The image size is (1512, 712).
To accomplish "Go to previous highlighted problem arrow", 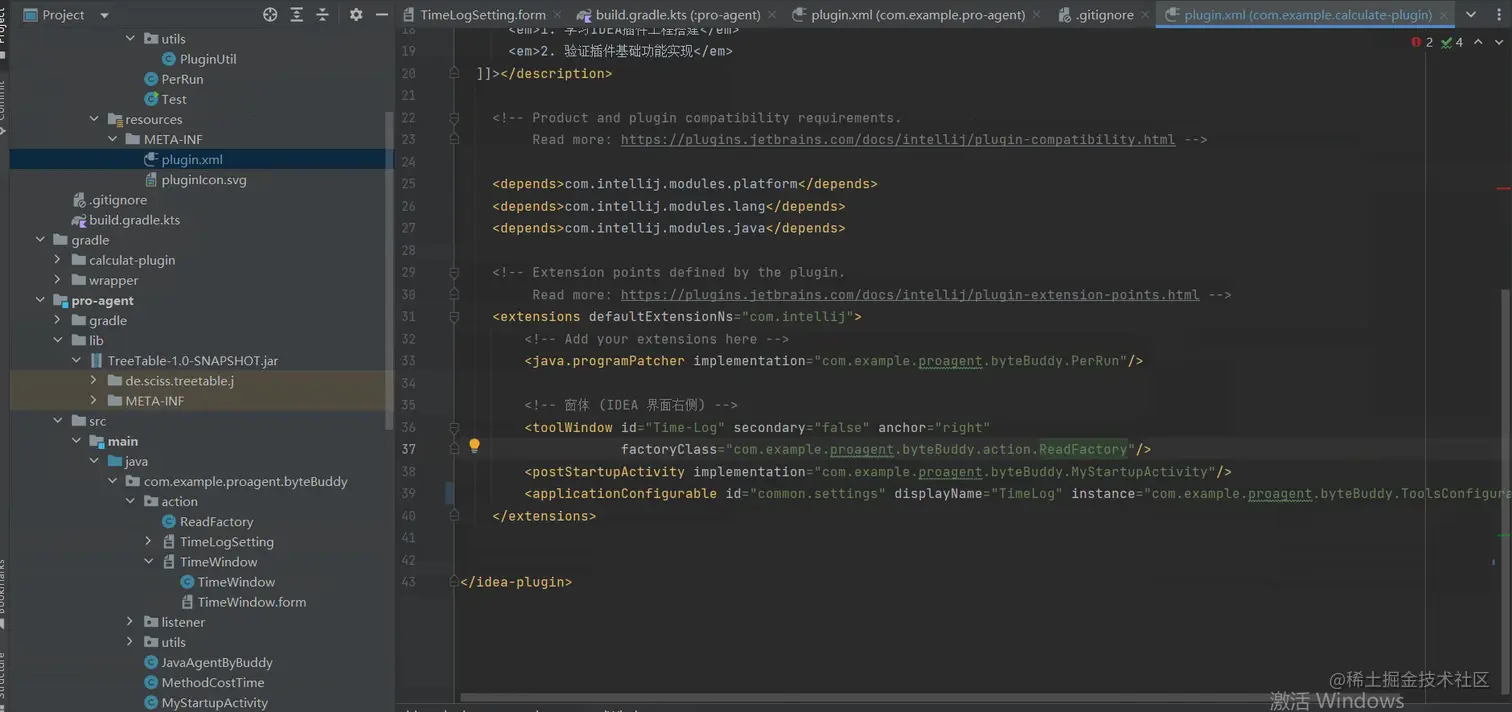I will coord(1480,42).
